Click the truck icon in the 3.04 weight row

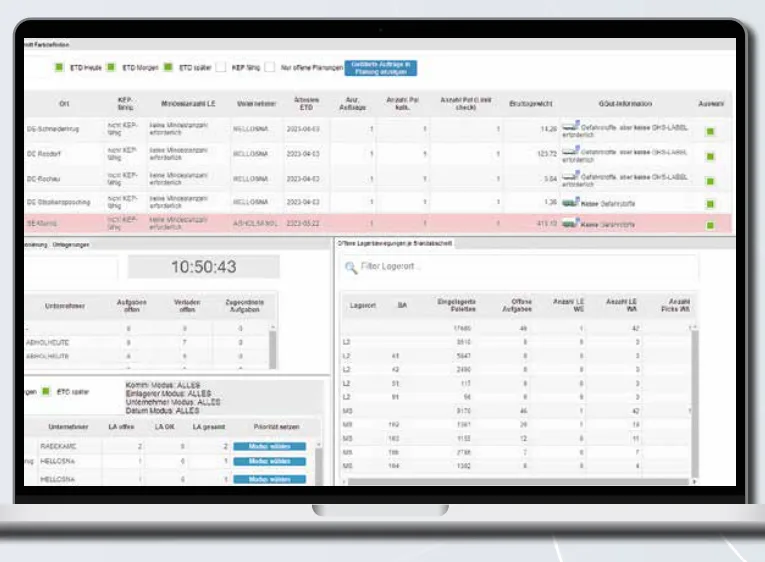tap(570, 176)
